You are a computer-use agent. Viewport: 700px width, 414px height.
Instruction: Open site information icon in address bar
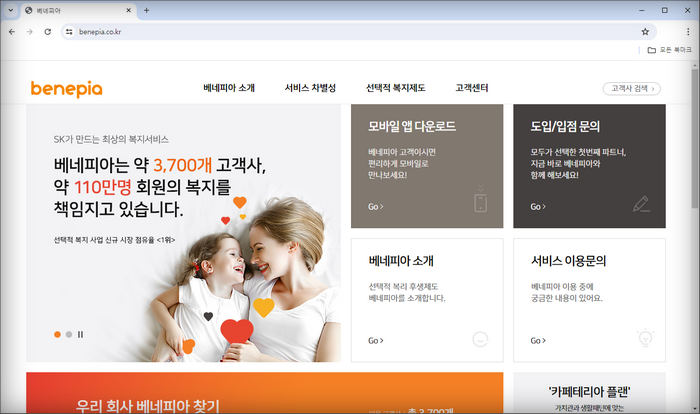(x=69, y=32)
